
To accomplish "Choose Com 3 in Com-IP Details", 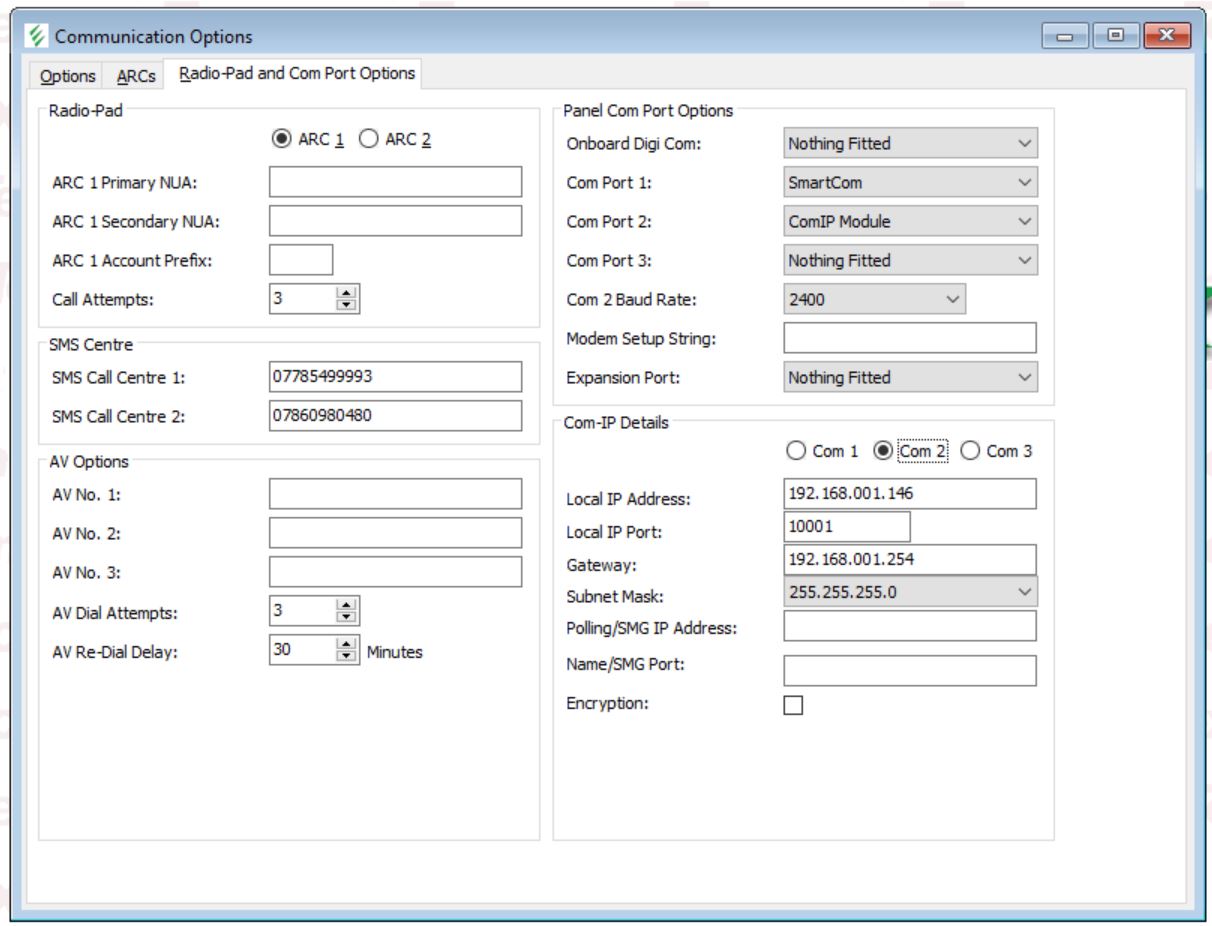I will coord(970,451).
